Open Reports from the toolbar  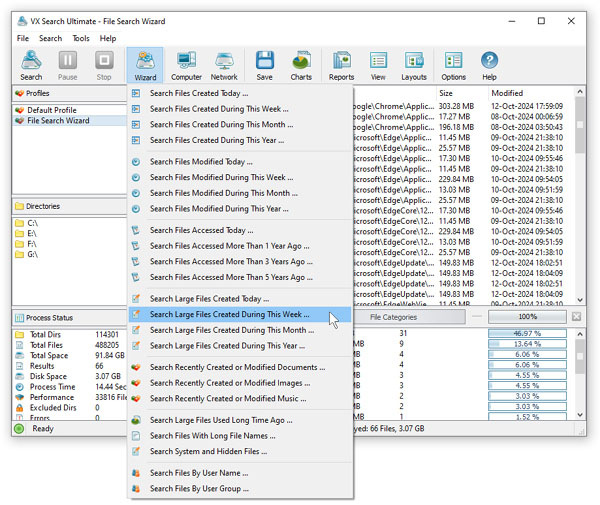(x=341, y=65)
